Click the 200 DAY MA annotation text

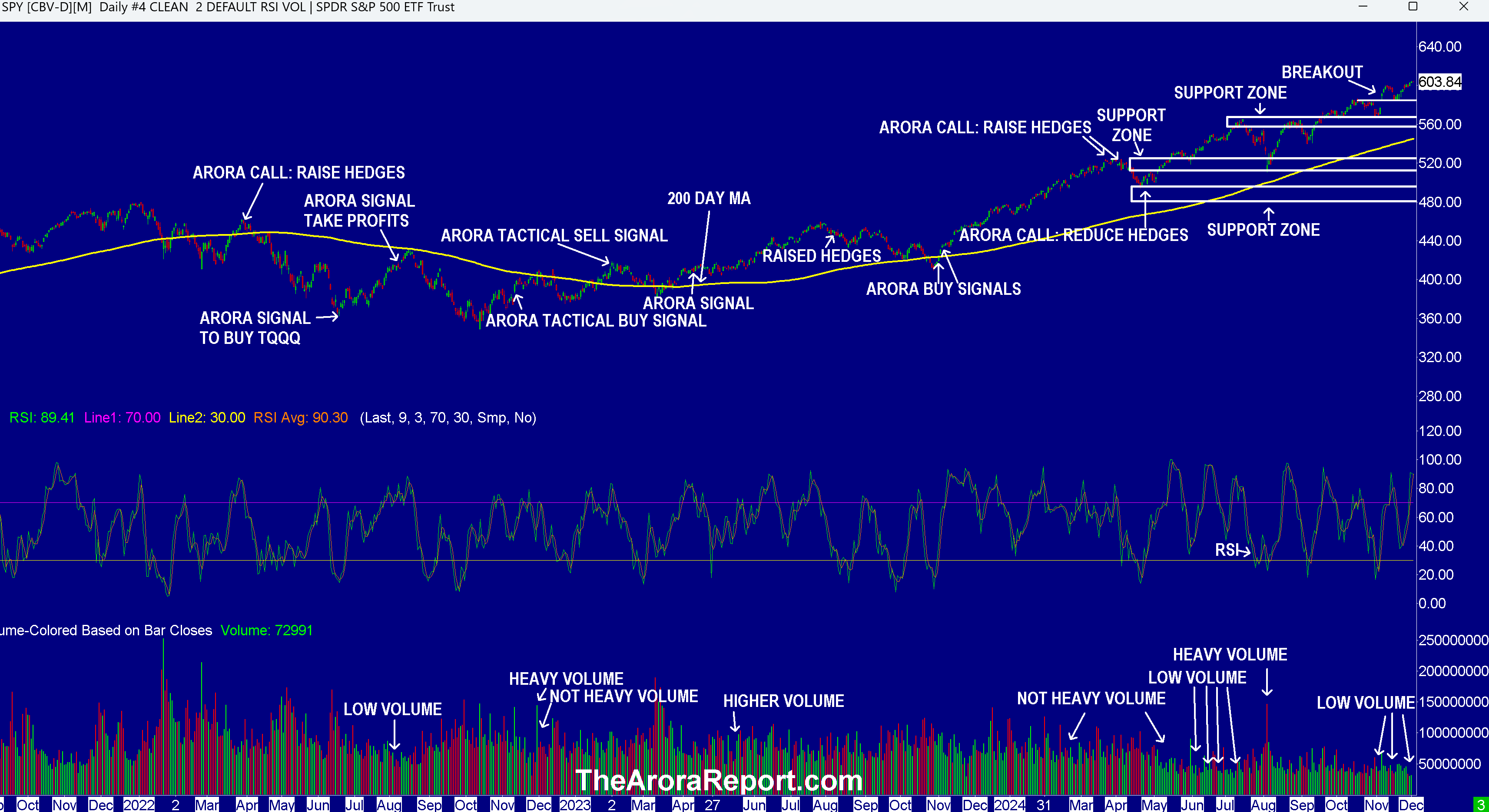[708, 199]
